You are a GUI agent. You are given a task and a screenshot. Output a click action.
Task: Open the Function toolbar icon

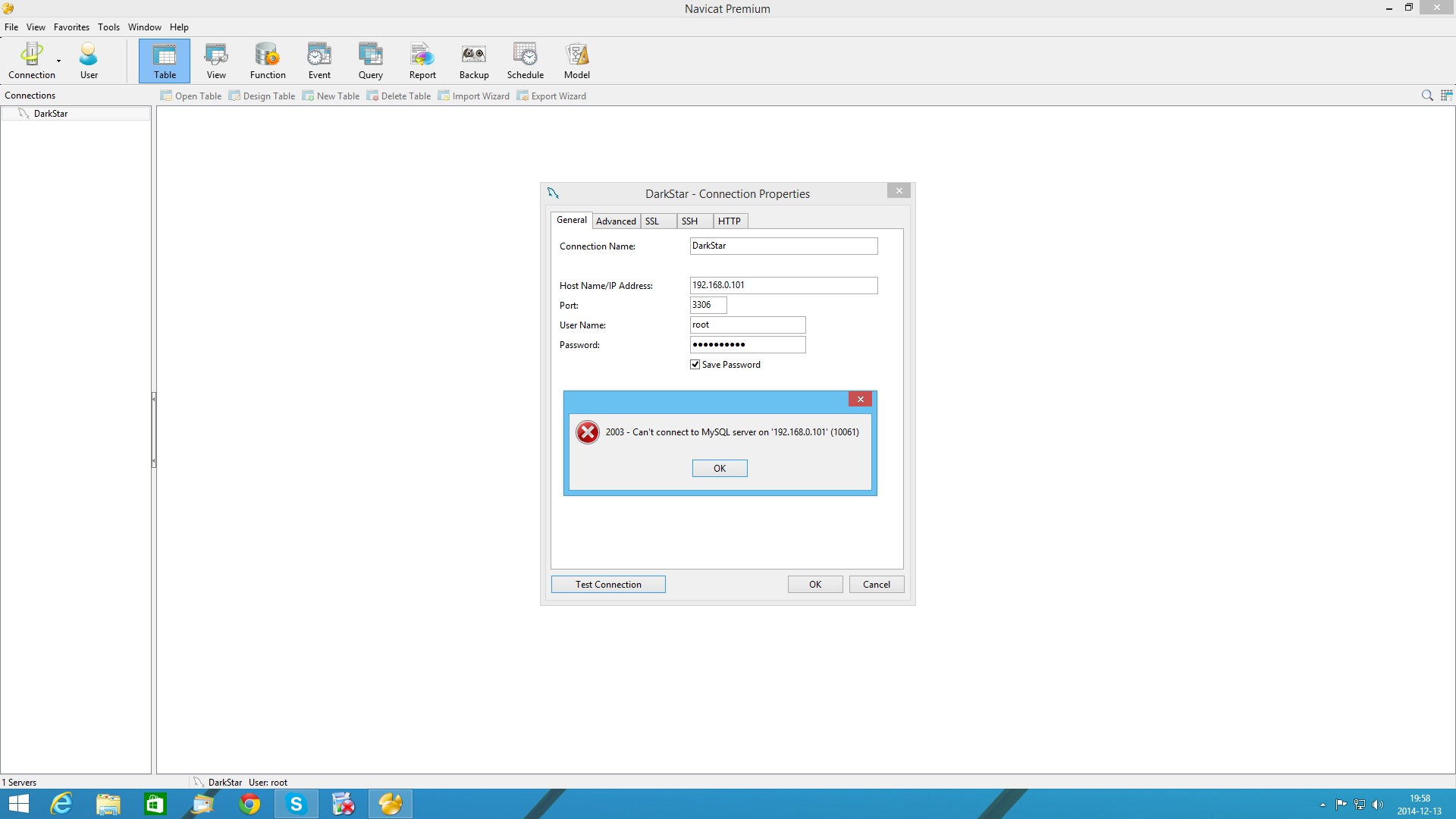(268, 61)
